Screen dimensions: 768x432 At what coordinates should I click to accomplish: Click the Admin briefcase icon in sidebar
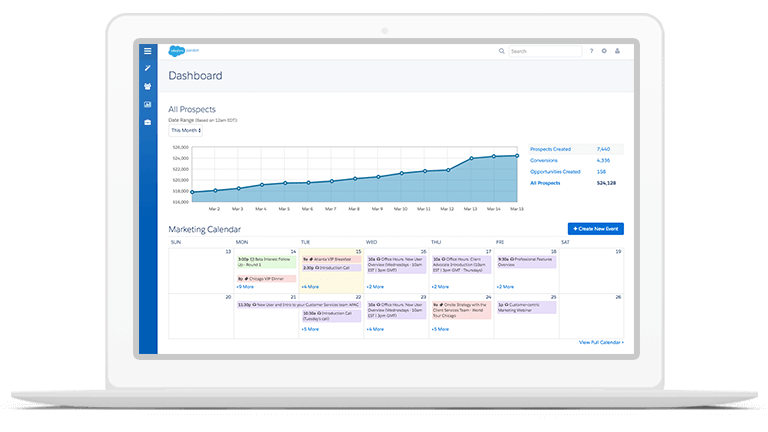coord(147,122)
